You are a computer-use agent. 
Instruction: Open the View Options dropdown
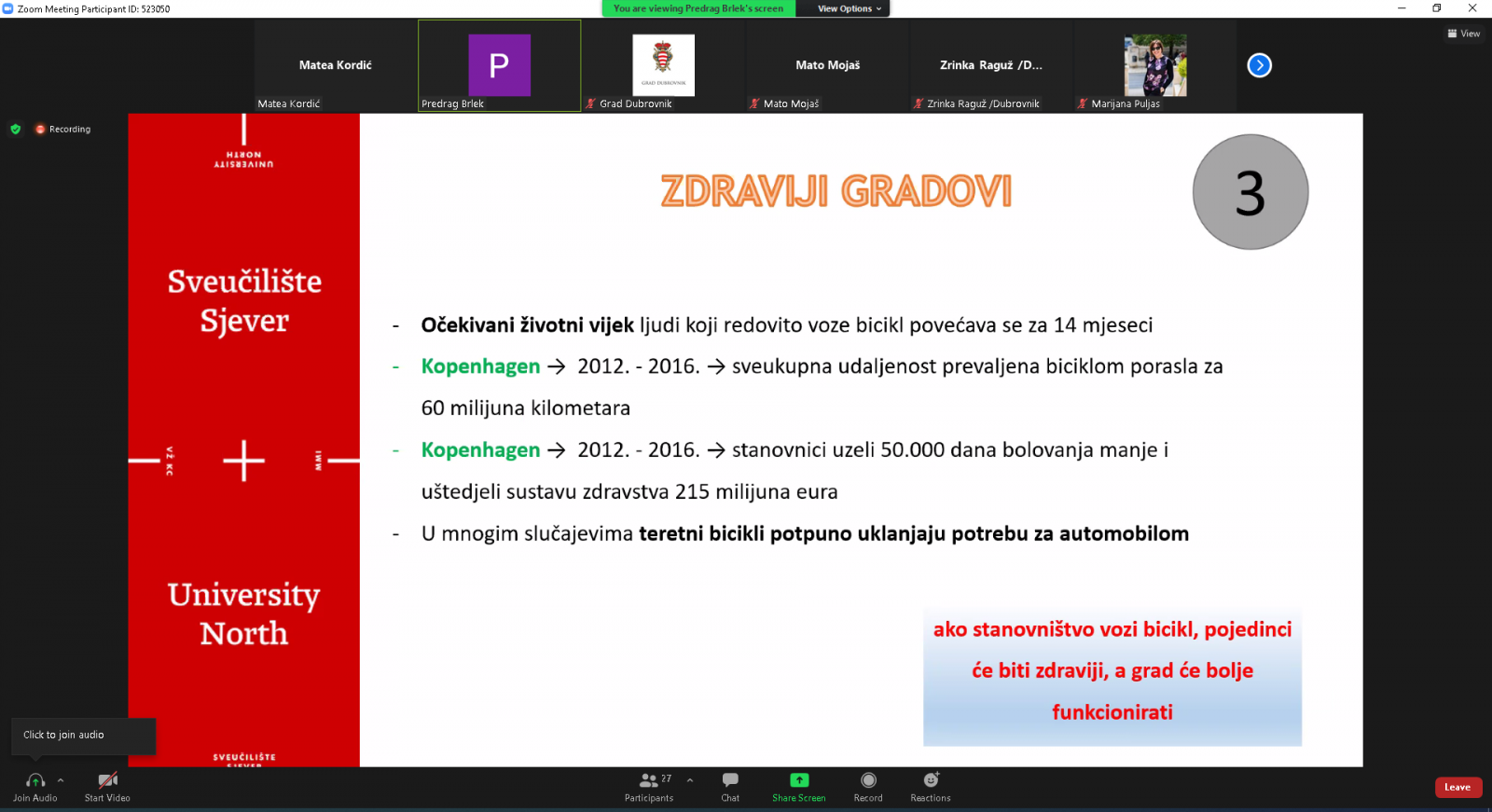tap(850, 8)
